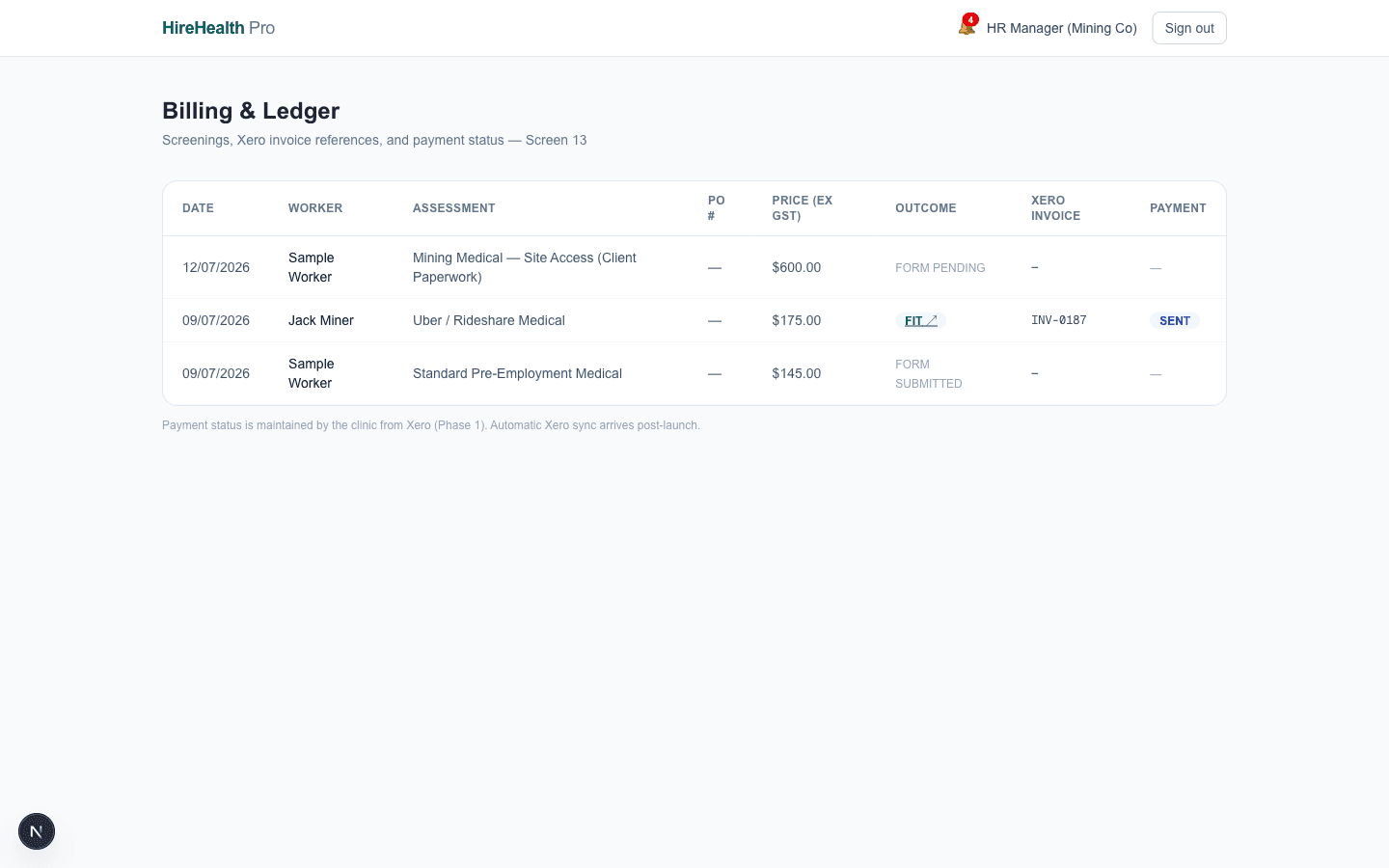The image size is (1389, 868).
Task: Click the payment status footnote text
Action: point(431,425)
